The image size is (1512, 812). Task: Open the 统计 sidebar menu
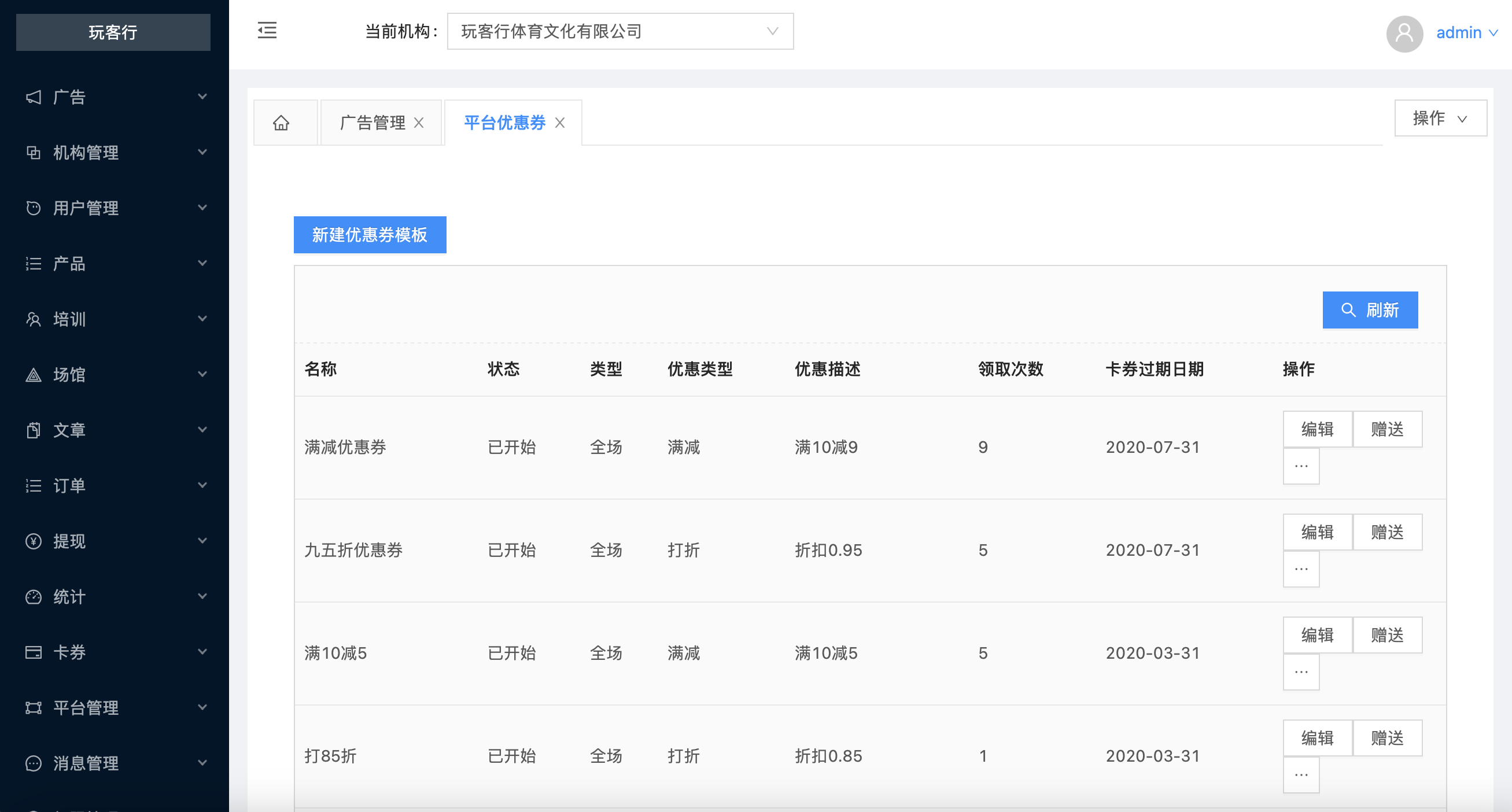[115, 597]
